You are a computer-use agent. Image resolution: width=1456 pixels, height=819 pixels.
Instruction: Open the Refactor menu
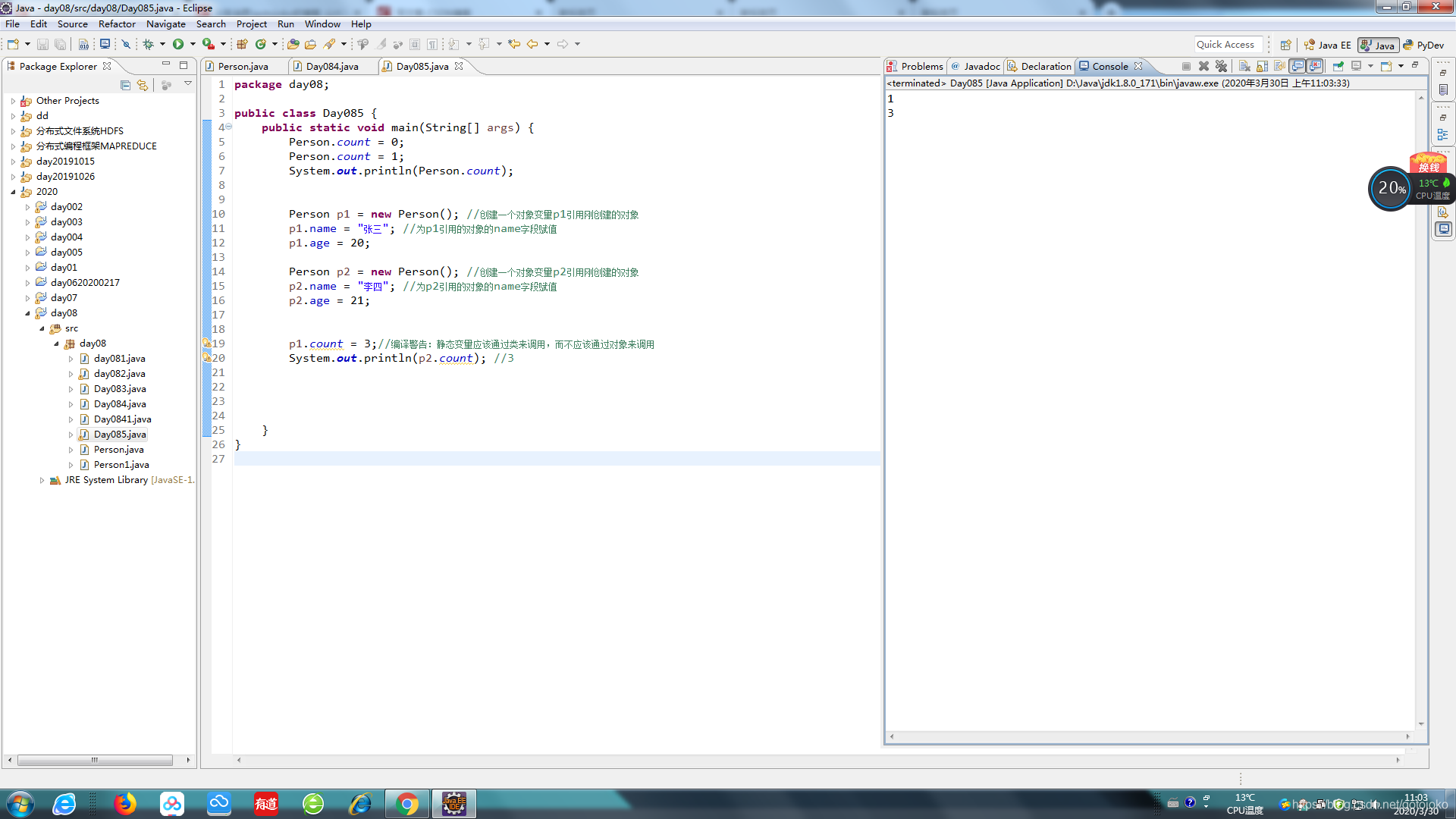[x=117, y=24]
